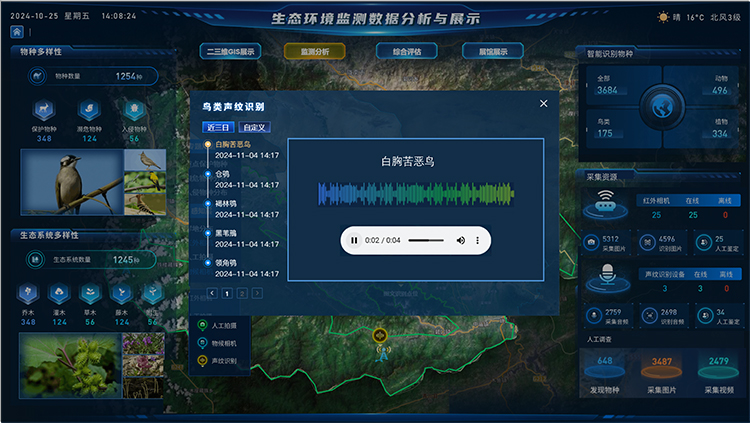Click the infrared camera WiFi device icon

[606, 203]
